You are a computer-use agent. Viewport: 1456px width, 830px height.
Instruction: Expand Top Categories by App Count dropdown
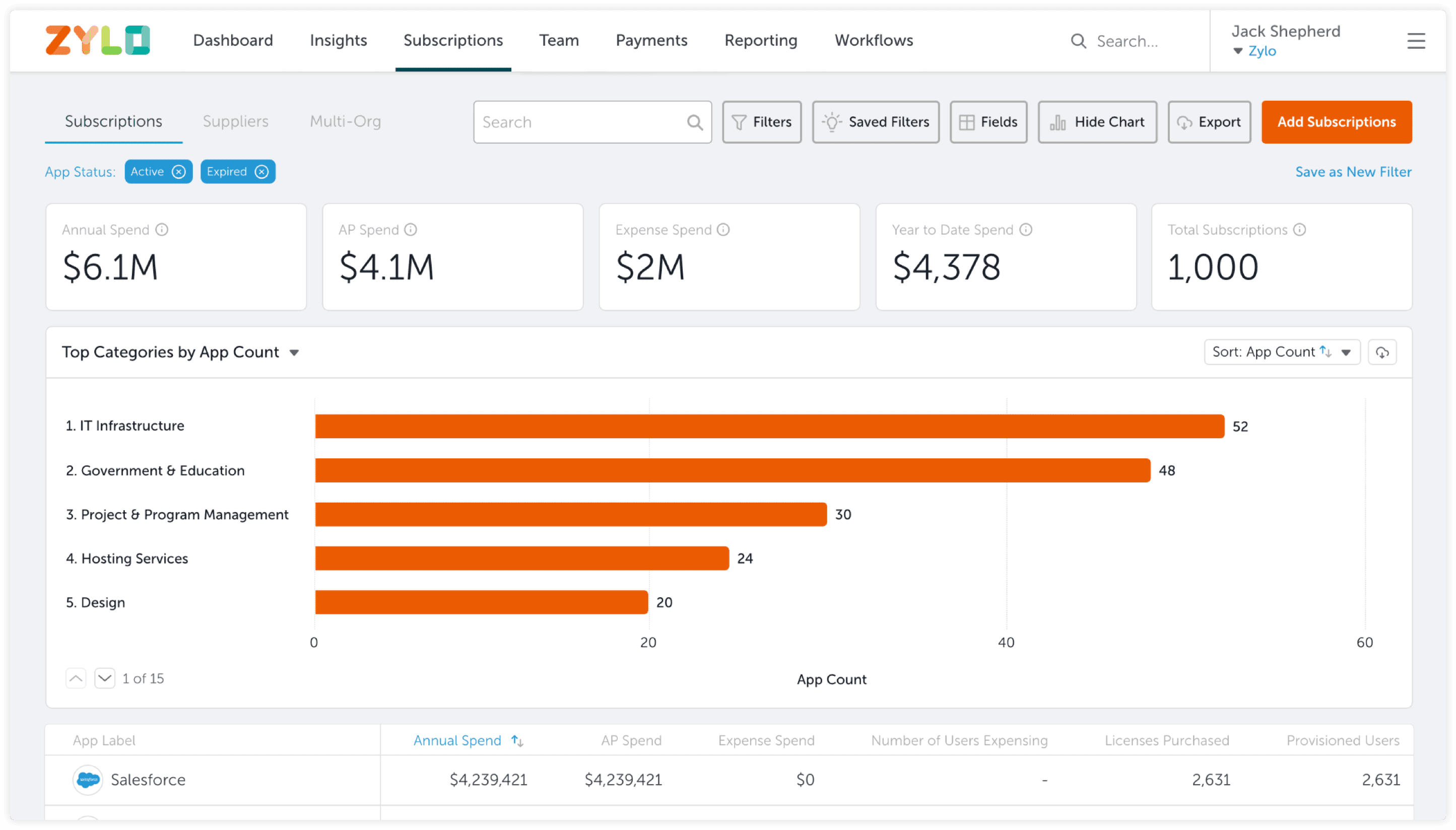click(x=294, y=353)
